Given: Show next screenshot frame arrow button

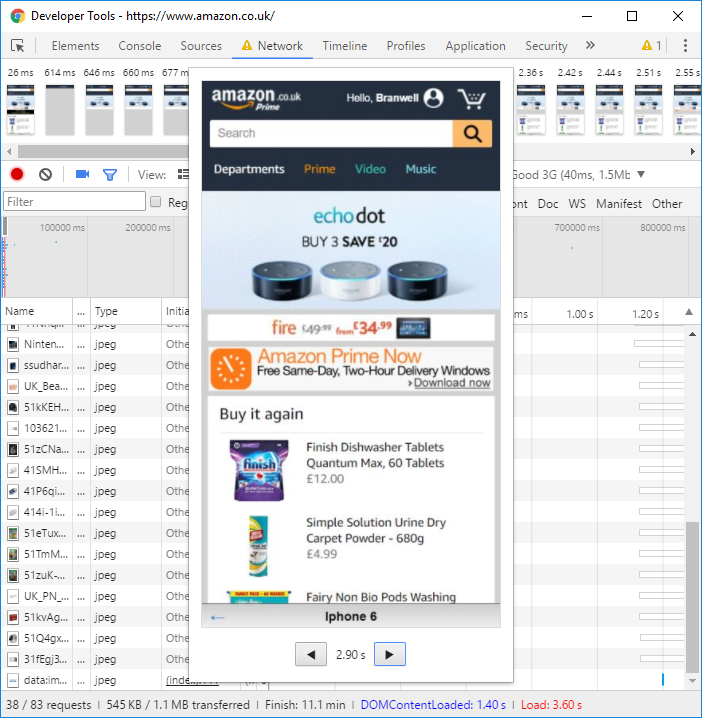Looking at the screenshot, I should [390, 654].
